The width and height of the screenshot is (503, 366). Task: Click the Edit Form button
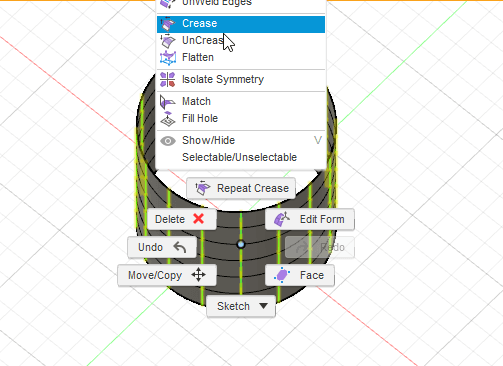(310, 219)
